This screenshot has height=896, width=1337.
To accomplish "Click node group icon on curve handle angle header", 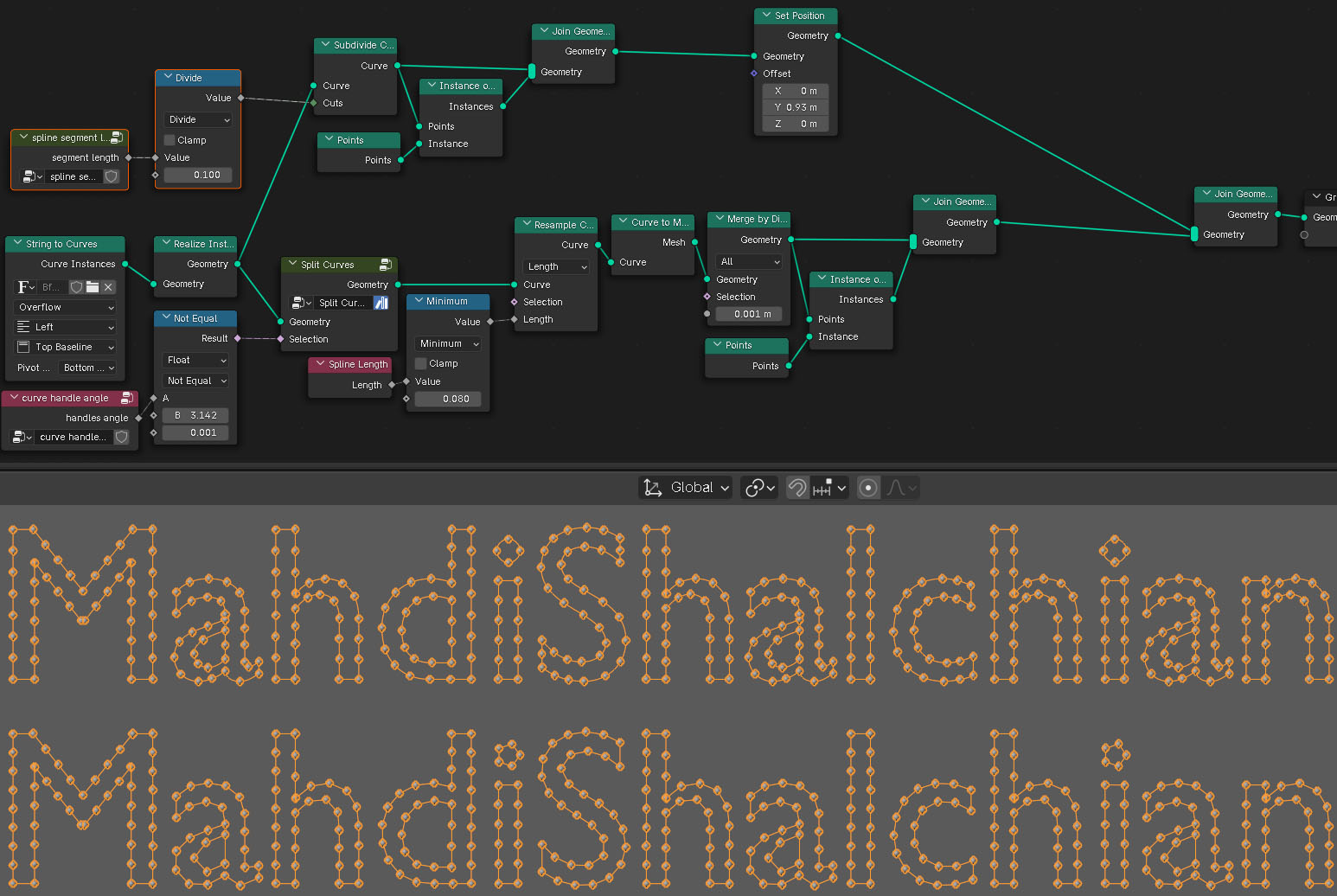I will [127, 398].
